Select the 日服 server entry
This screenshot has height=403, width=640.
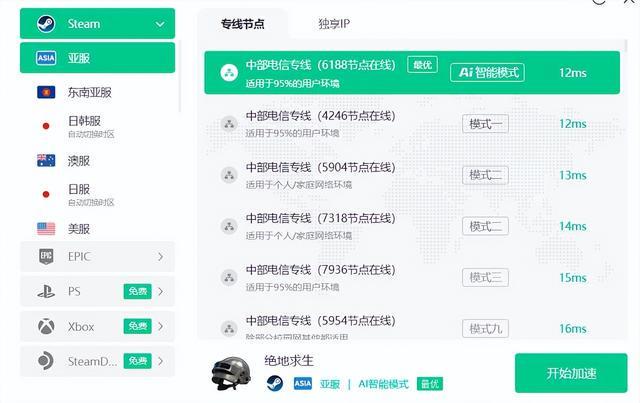tap(97, 194)
